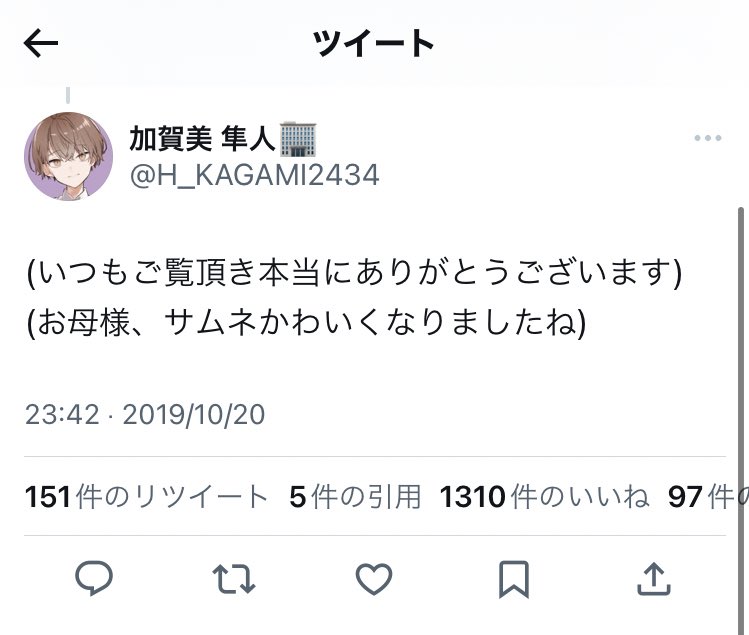Click the timestamp 23:42 · 2019/10/20
The image size is (749, 635).
145,414
